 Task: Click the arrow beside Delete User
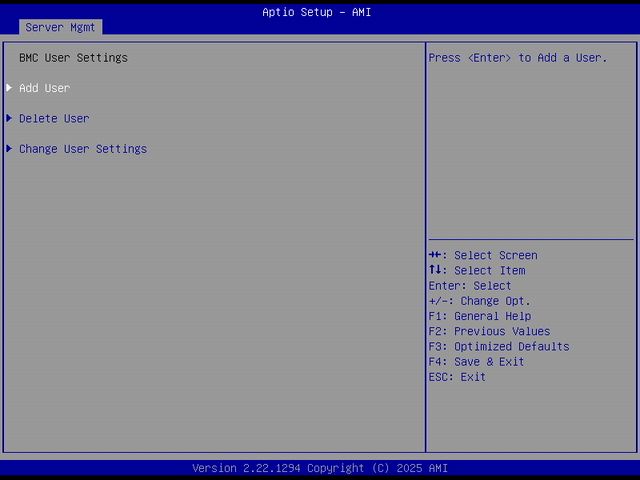pos(9,118)
